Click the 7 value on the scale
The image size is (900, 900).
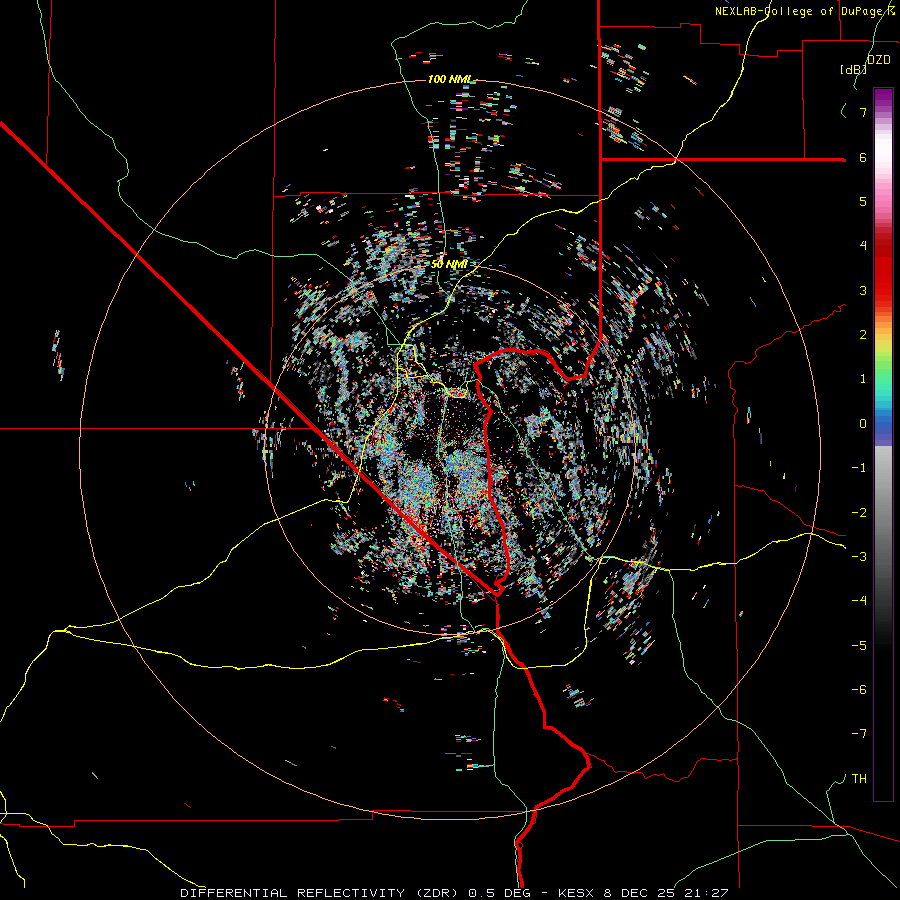pos(863,112)
